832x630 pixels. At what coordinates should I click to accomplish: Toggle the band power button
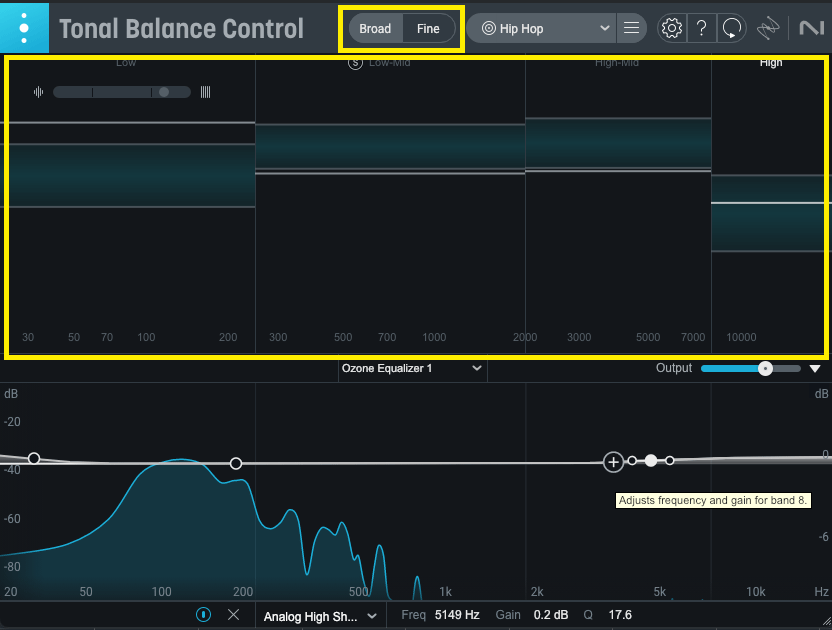click(x=203, y=615)
